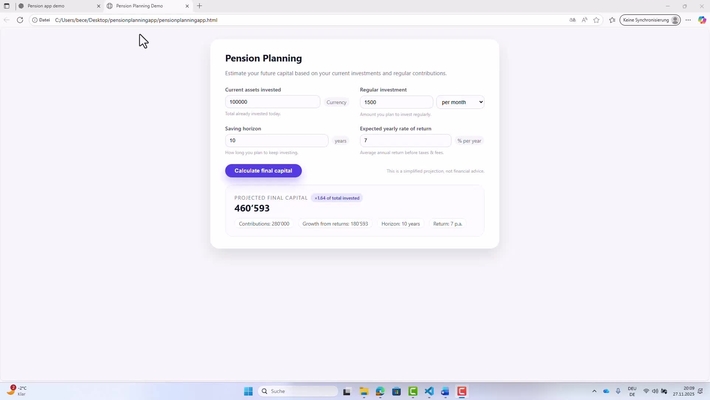This screenshot has height=400, width=710.
Task: Open the browser settings three-dots menu
Action: pos(688,20)
